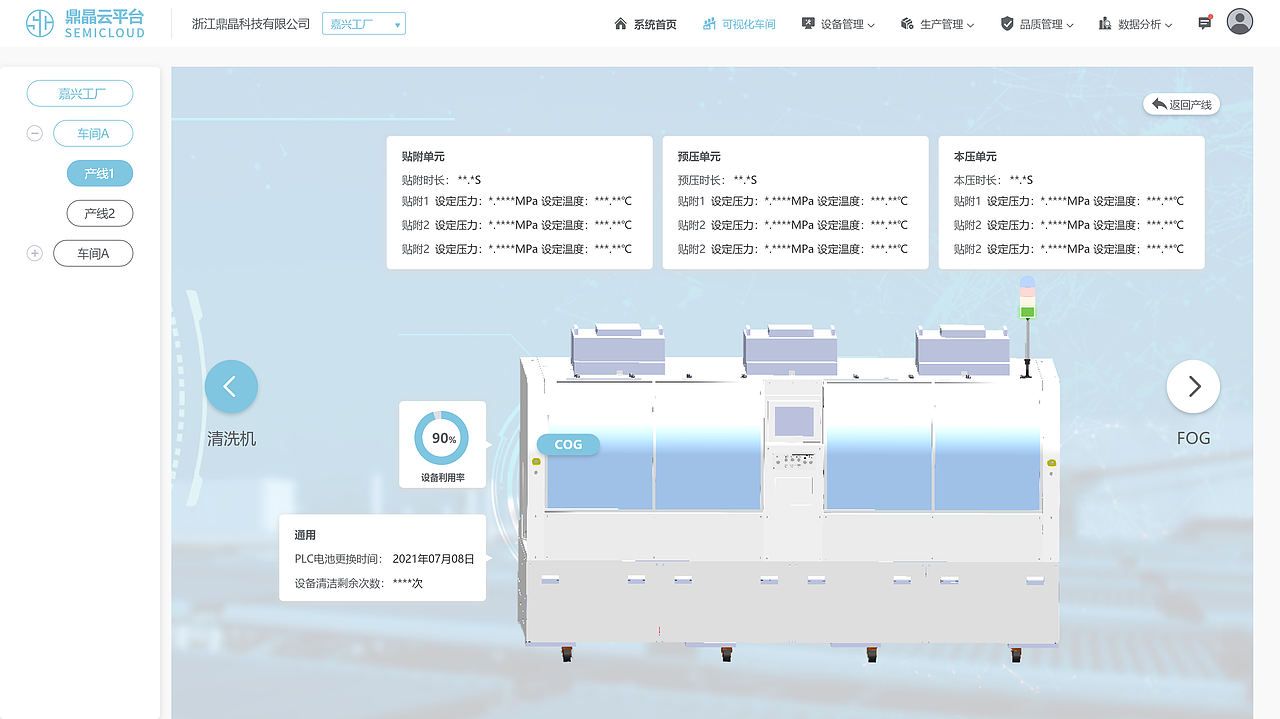Navigate to FOG using the right arrow
Viewport: 1280px width, 719px height.
click(x=1193, y=386)
